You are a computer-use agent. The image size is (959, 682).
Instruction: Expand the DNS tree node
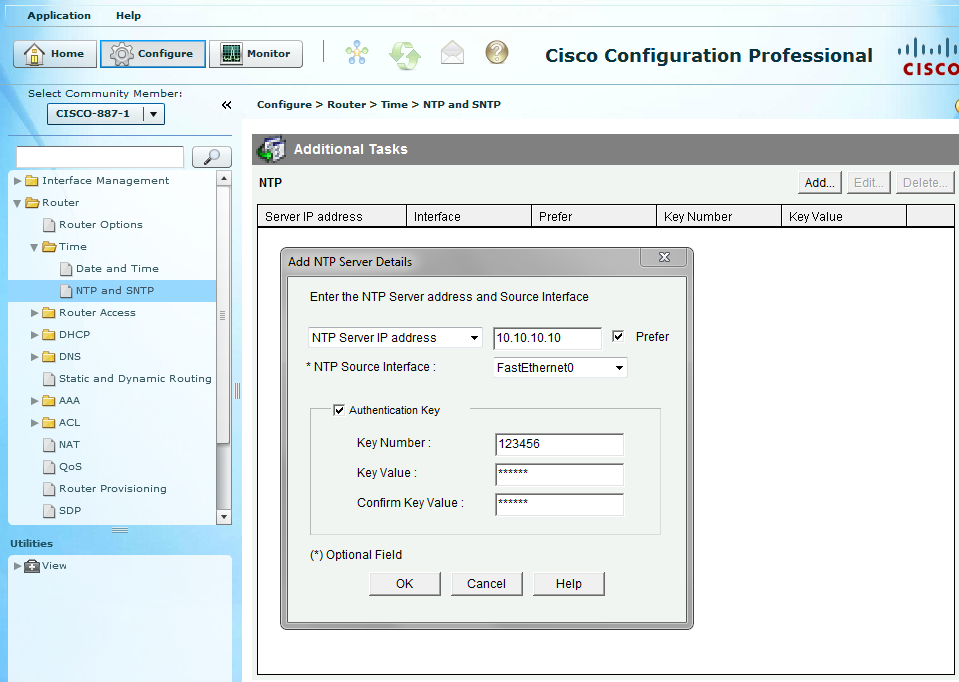pyautogui.click(x=34, y=357)
